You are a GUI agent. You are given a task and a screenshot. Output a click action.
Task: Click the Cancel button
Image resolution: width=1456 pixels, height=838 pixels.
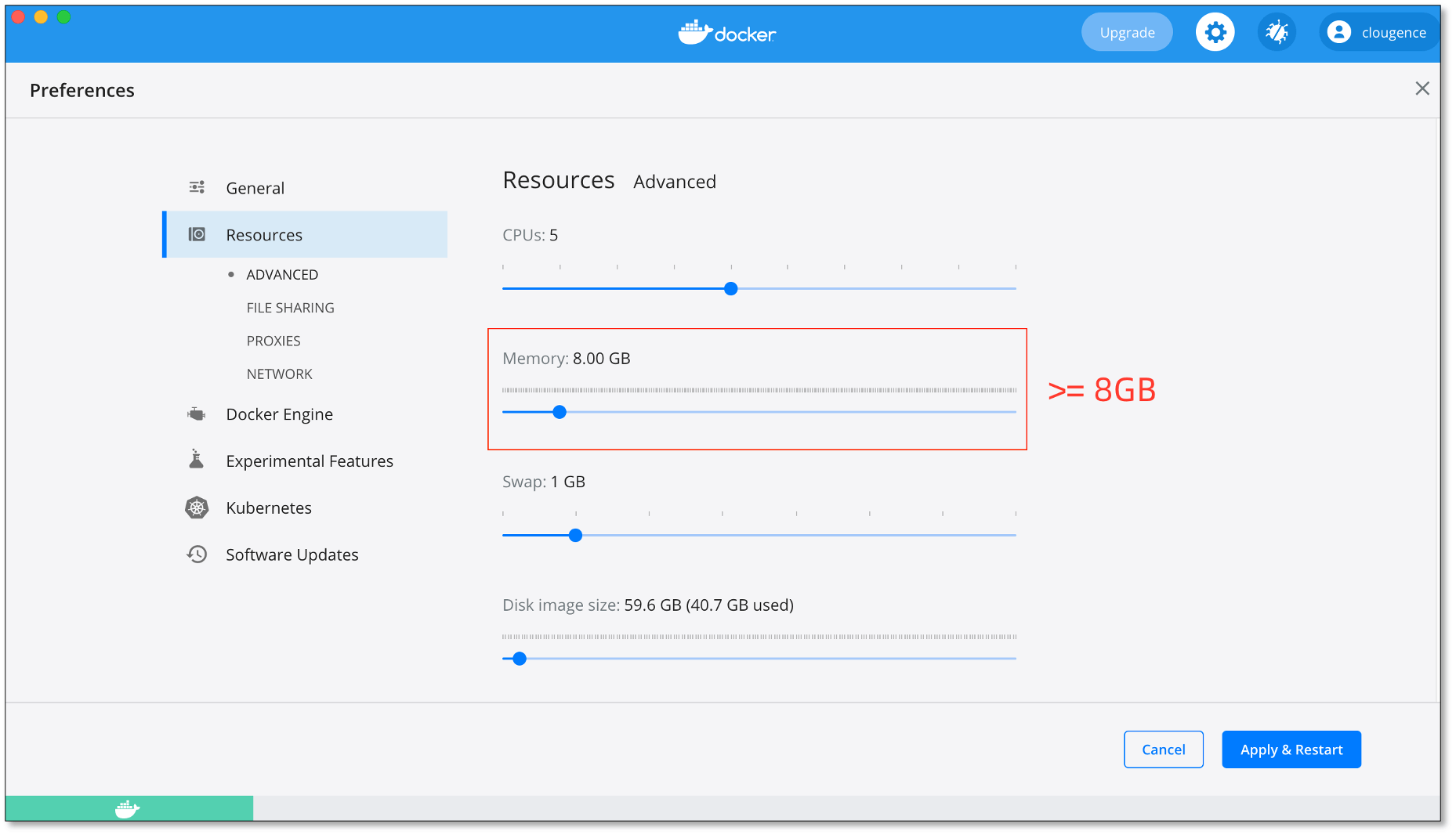pos(1163,750)
